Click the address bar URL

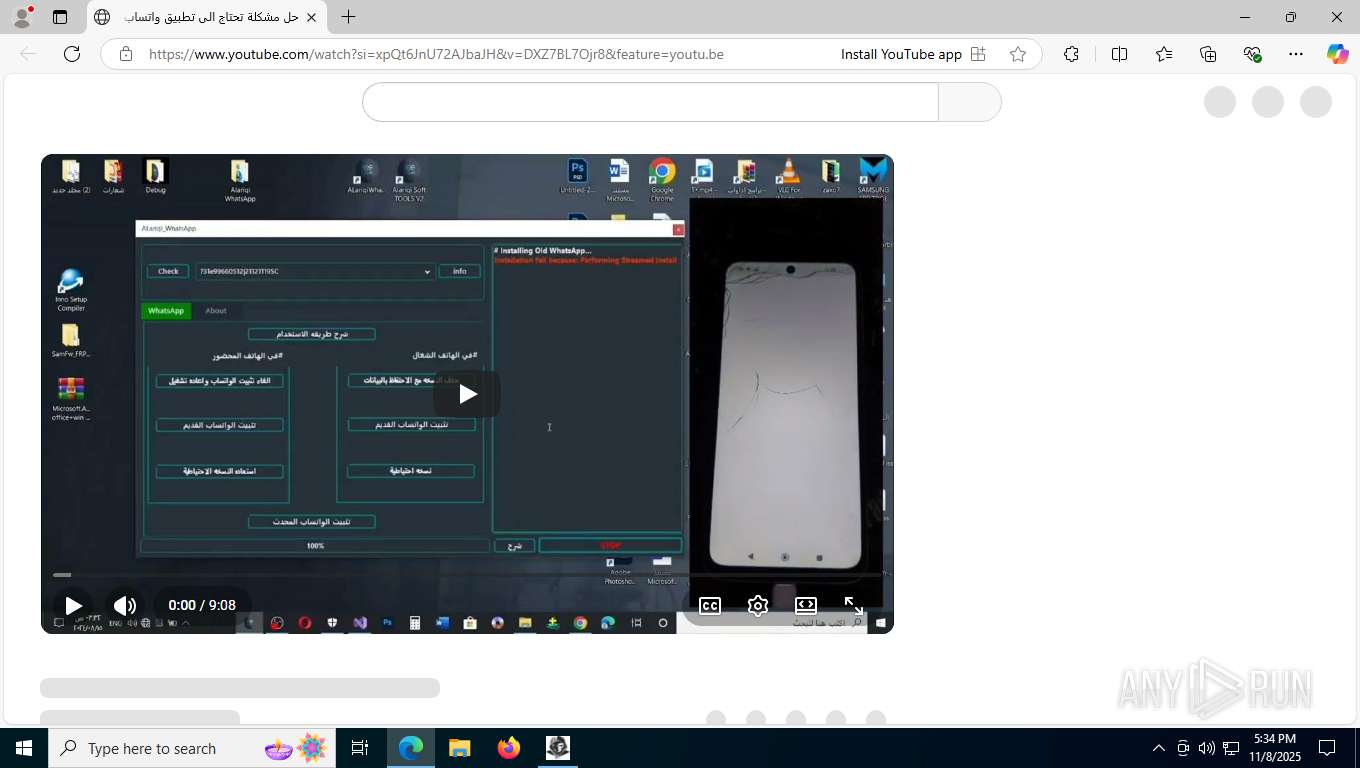436,54
